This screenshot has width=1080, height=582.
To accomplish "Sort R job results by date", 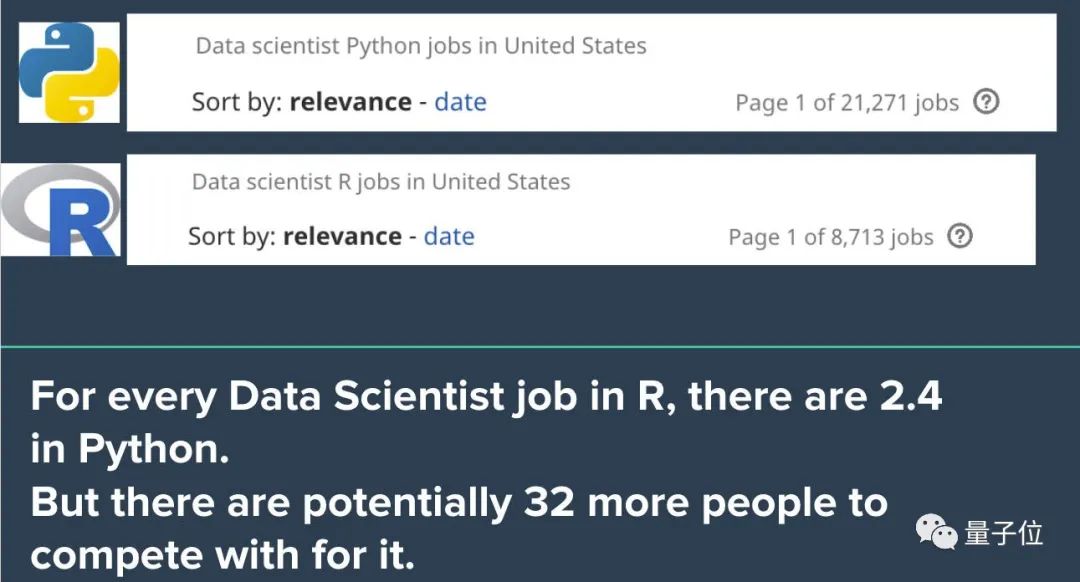I will (449, 237).
